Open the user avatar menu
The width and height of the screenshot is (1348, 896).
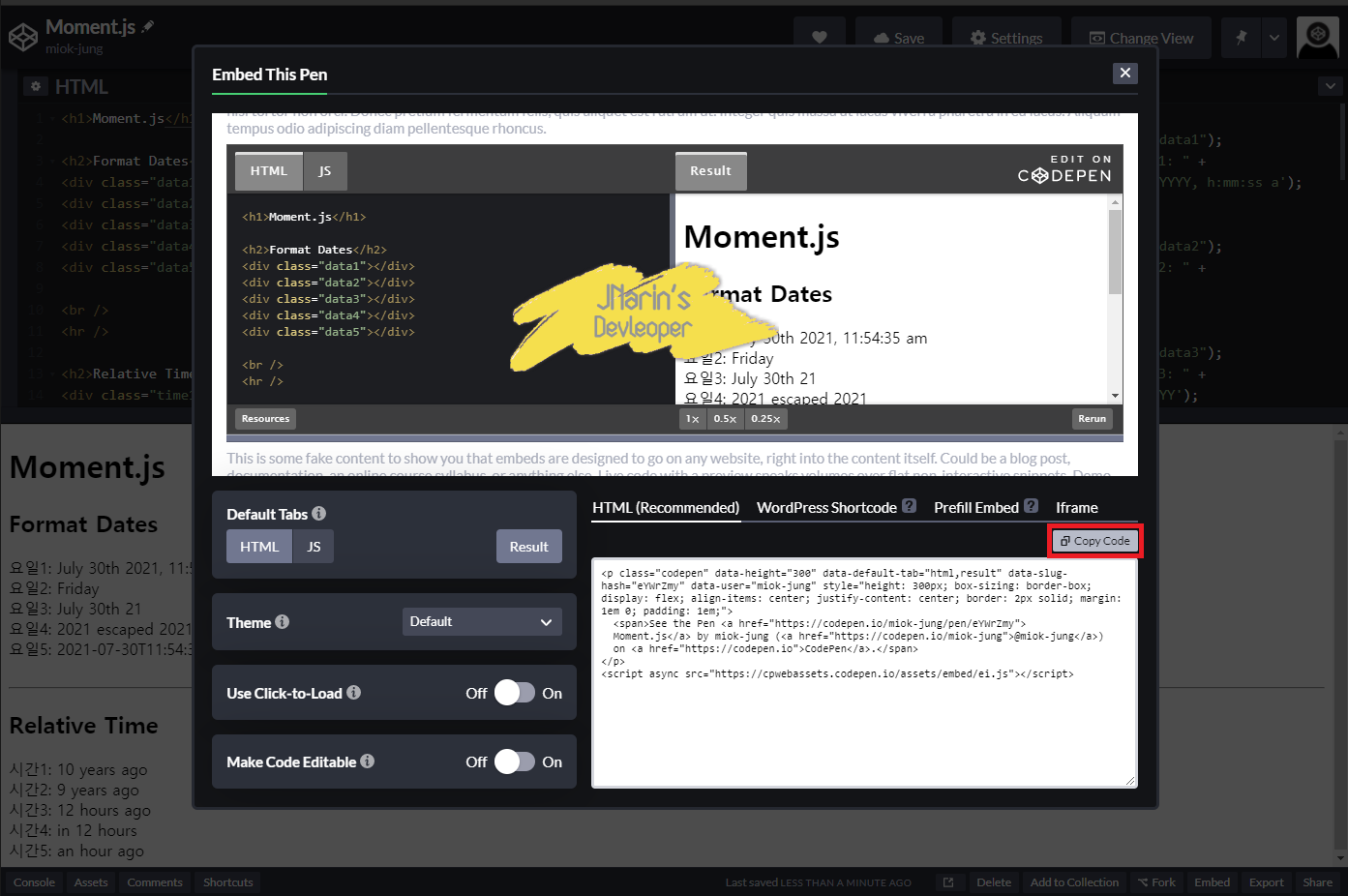point(1318,38)
